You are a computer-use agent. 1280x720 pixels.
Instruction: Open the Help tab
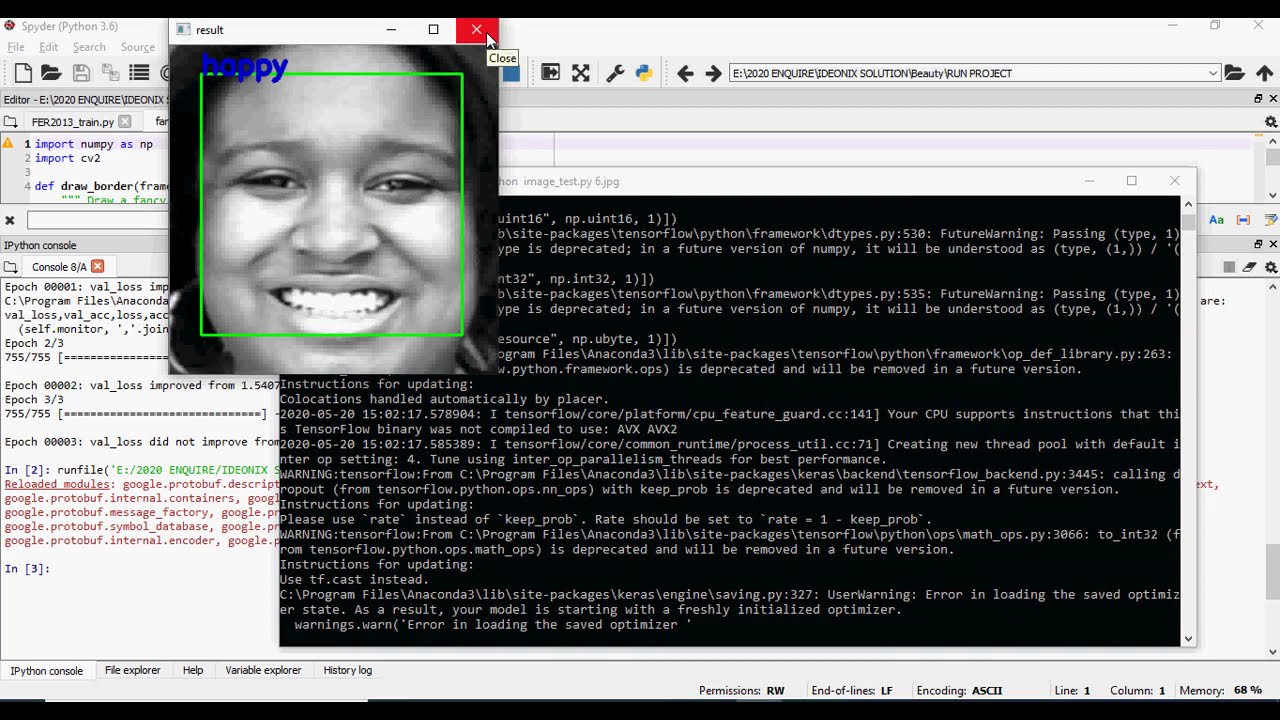point(193,670)
